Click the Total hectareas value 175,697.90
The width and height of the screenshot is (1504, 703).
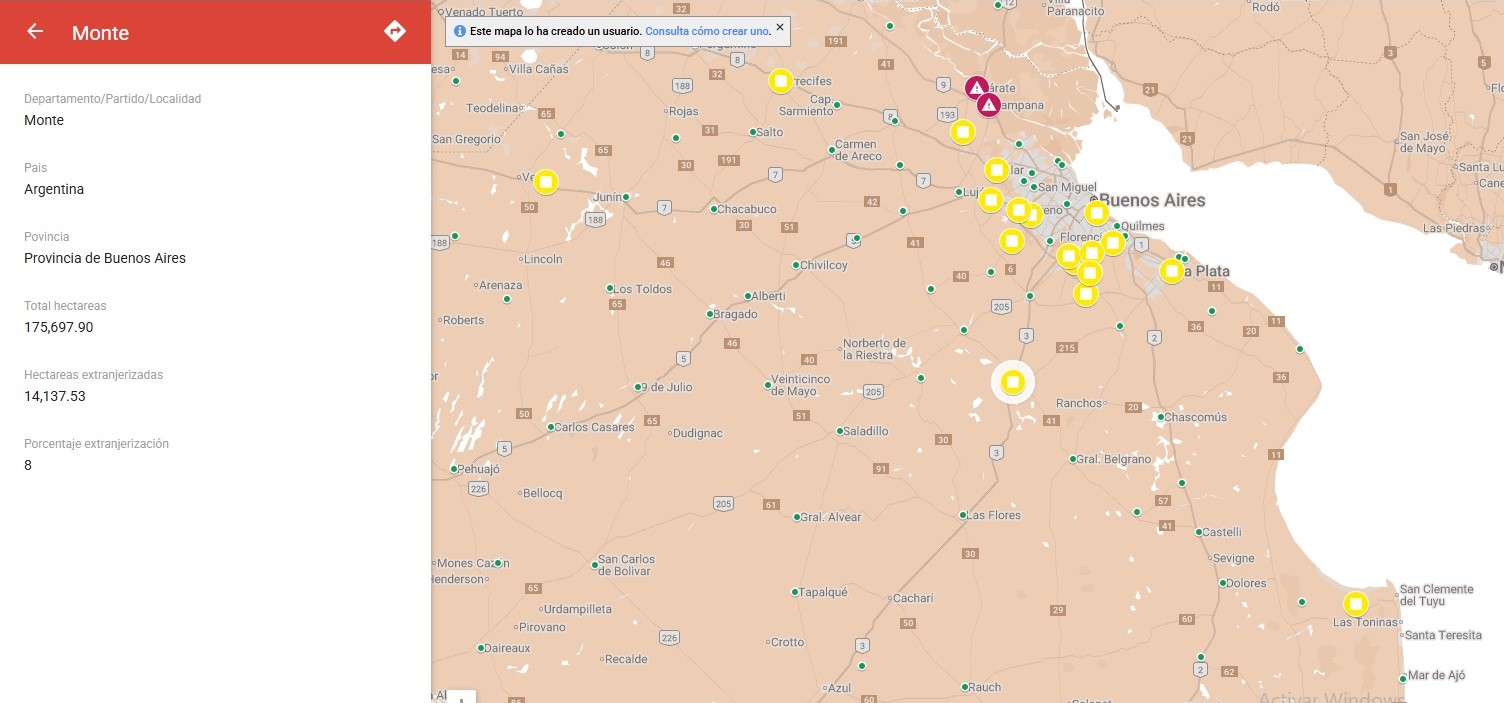[x=59, y=327]
